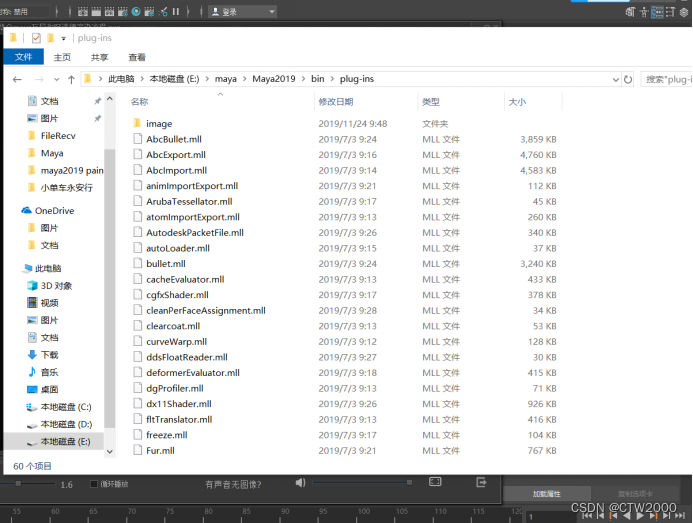Open 3D 对象 in the navigation pane
This screenshot has height=523, width=693.
57,286
